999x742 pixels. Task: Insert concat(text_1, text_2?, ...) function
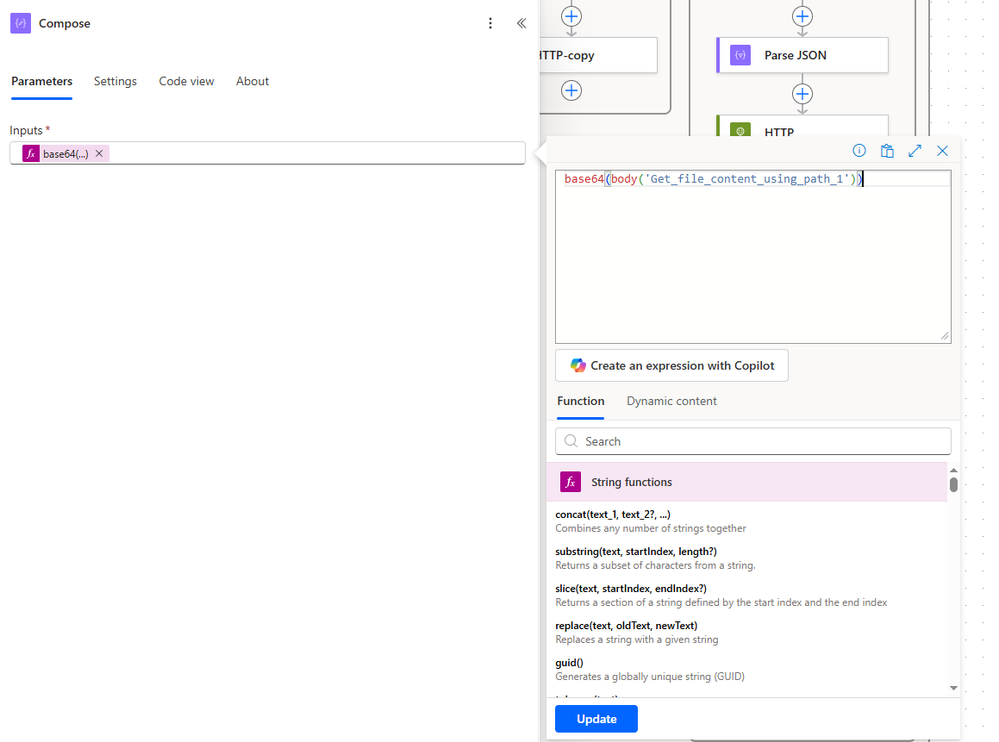point(613,515)
